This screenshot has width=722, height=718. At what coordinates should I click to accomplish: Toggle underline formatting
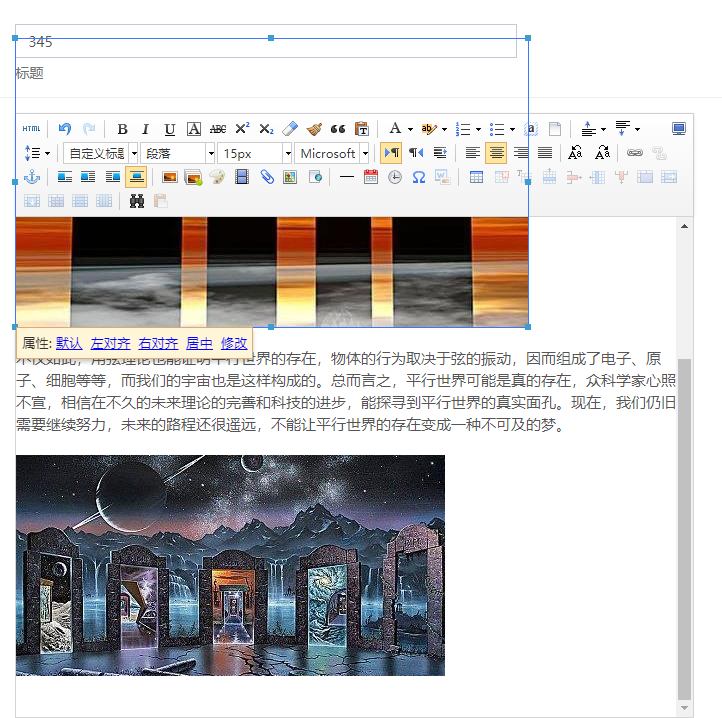point(170,129)
